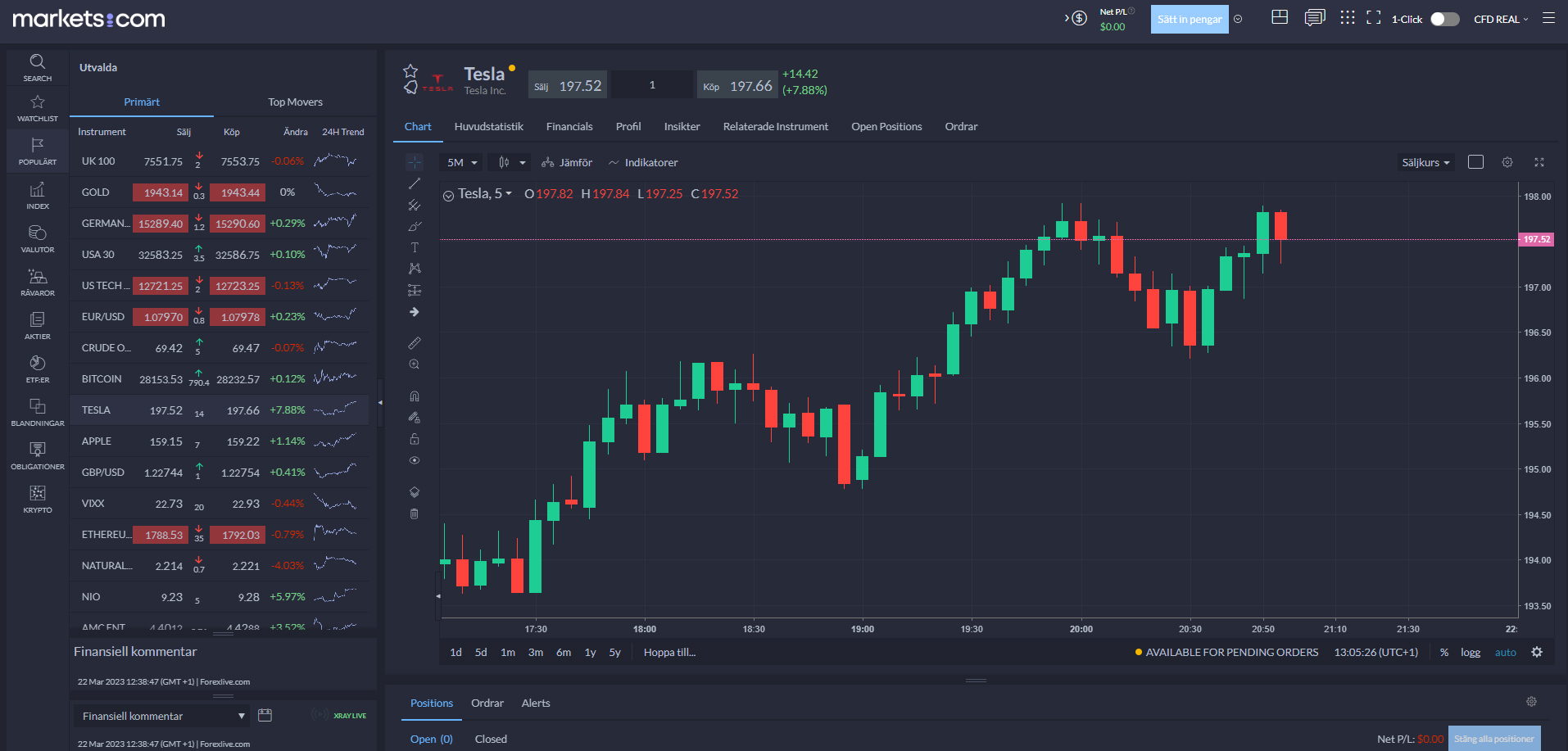Viewport: 1568px width, 751px height.
Task: Click the trash remove drawings icon
Action: pos(415,513)
